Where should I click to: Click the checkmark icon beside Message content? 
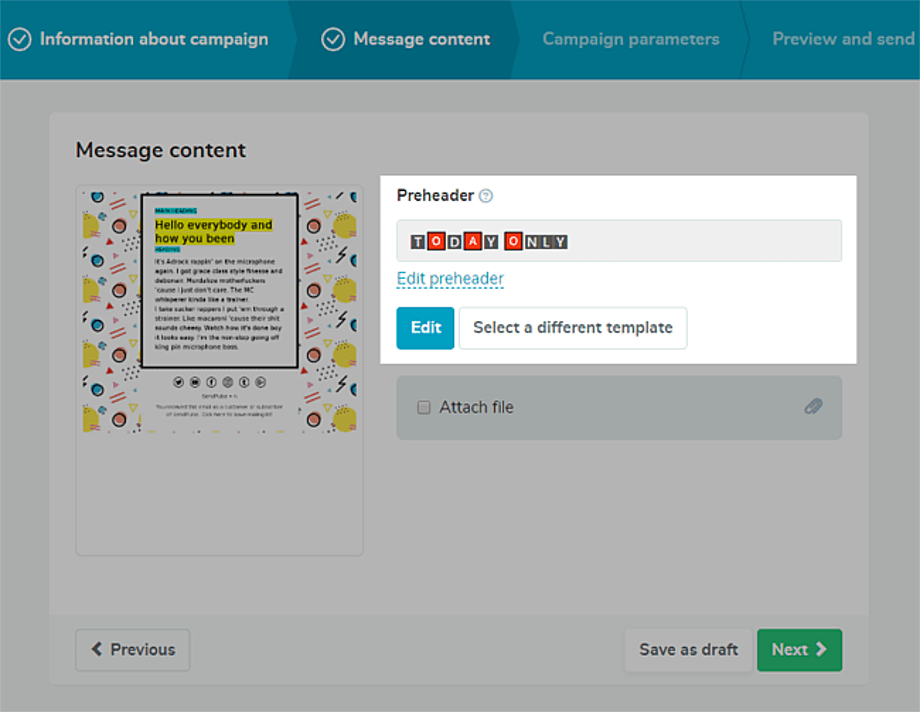tap(333, 39)
